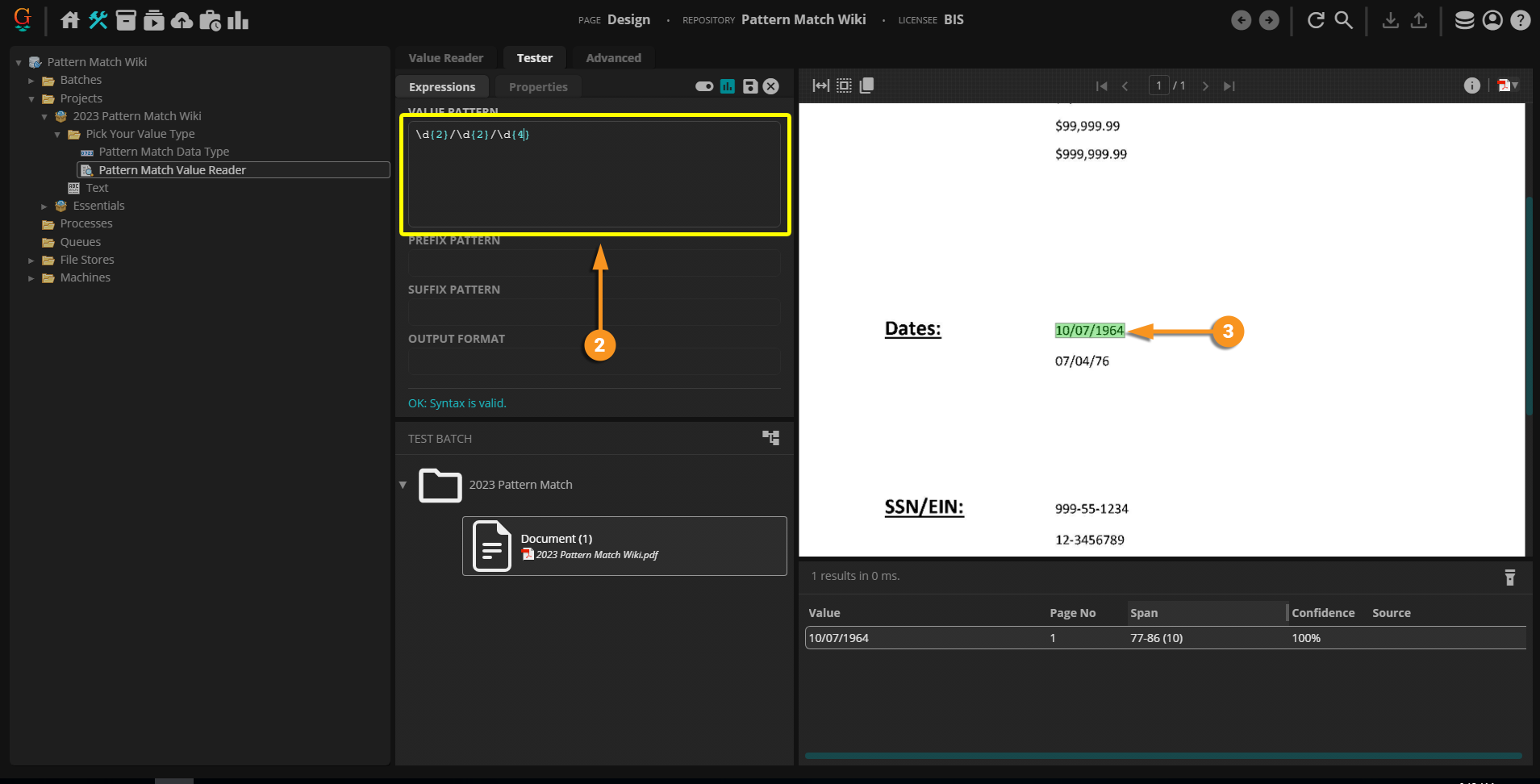
Task: Collapse the Pattern Match Wiki root node
Action: [19, 62]
